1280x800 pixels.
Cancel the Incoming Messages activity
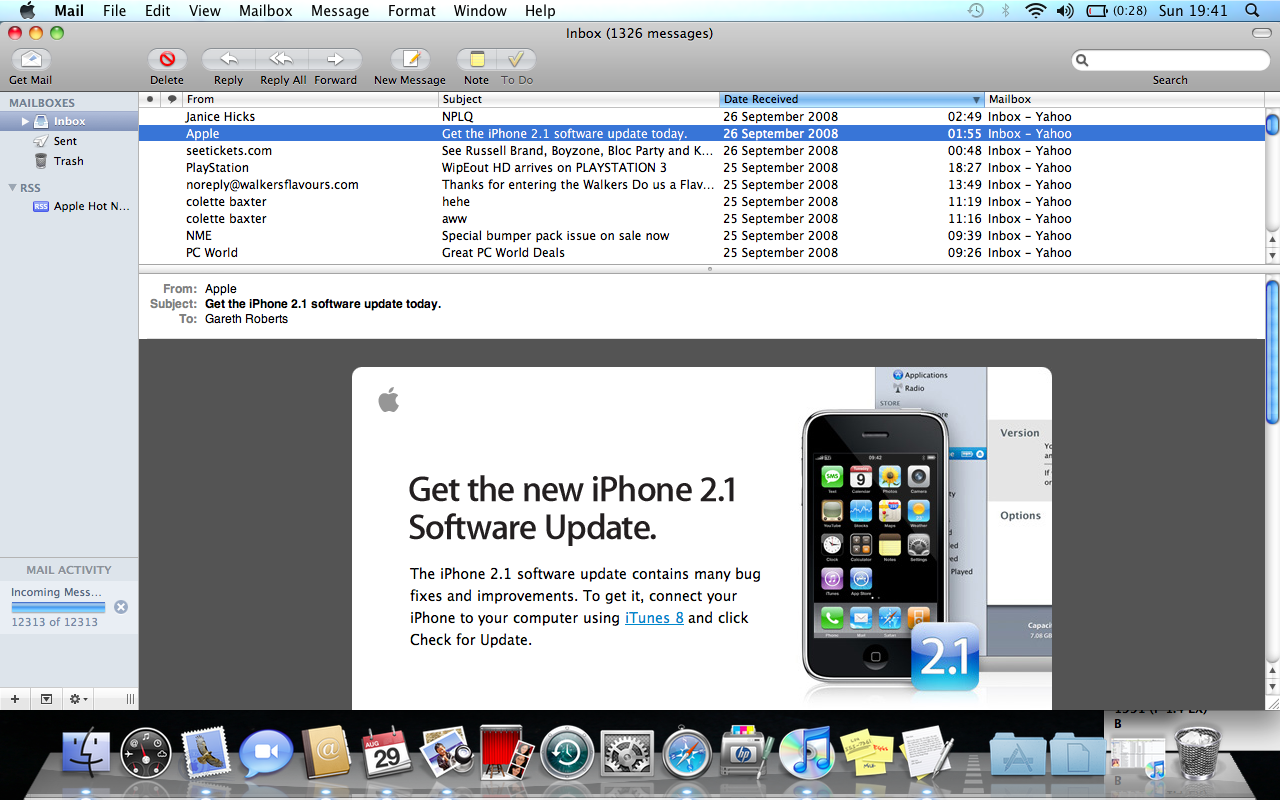pos(121,607)
